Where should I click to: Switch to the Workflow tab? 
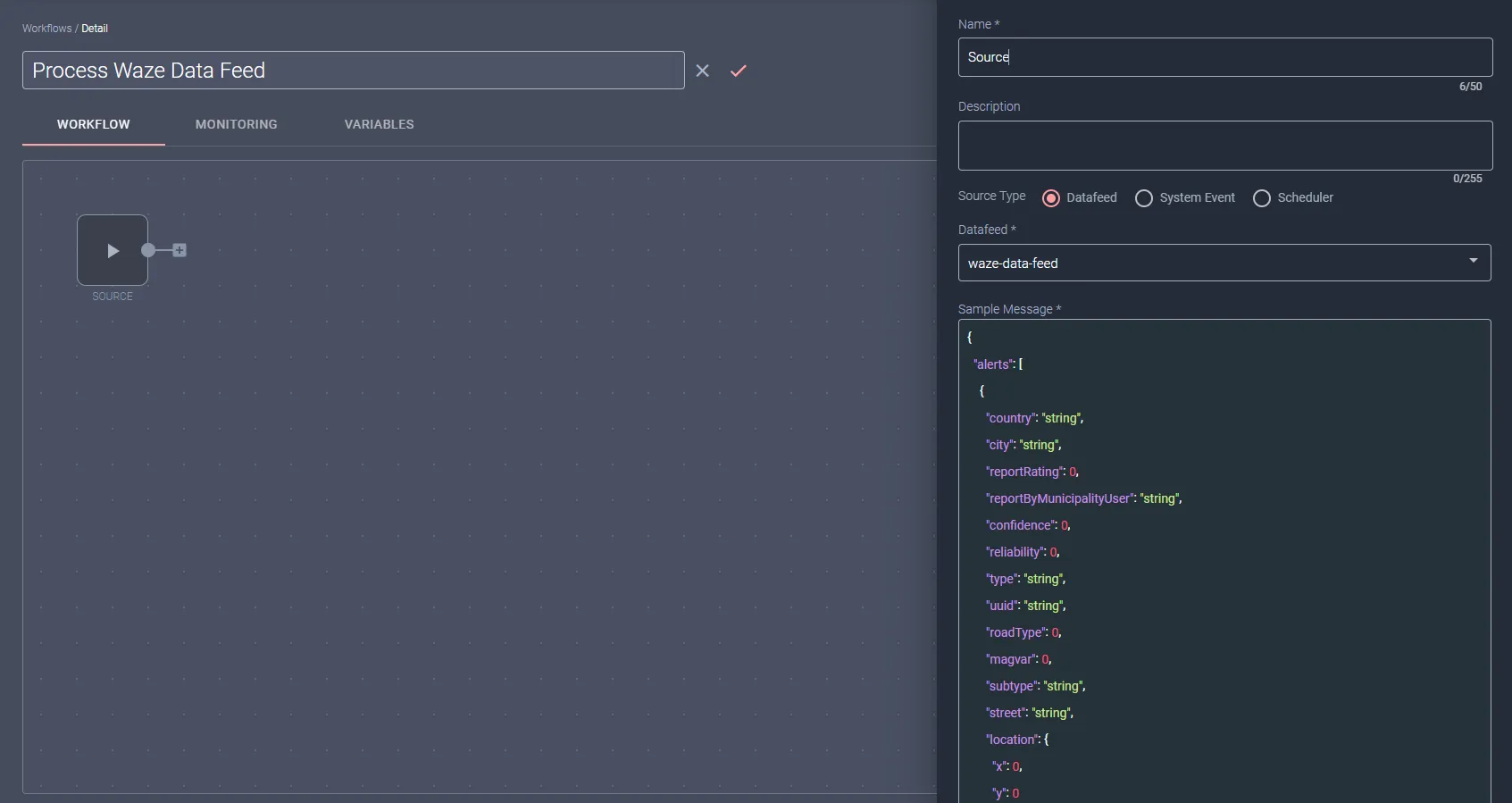94,124
